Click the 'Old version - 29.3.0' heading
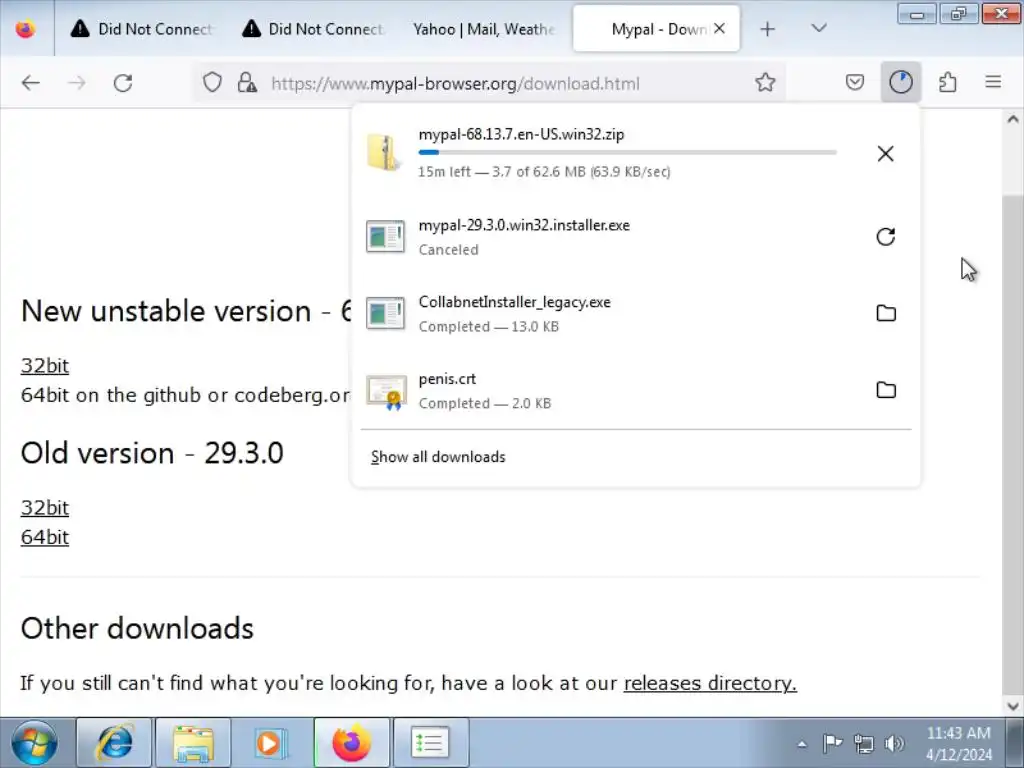This screenshot has height=768, width=1024. coord(152,453)
